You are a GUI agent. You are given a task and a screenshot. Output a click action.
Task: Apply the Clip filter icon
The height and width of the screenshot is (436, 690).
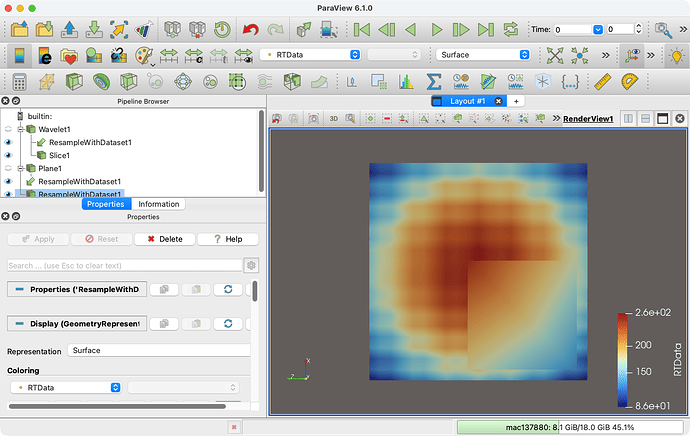coord(74,82)
